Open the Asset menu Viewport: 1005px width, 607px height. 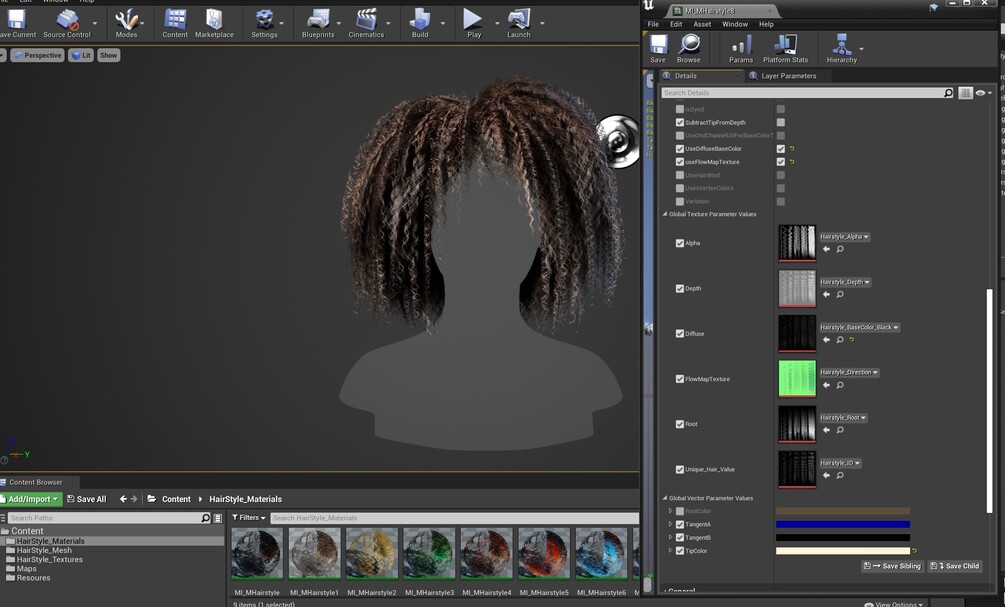pos(702,24)
